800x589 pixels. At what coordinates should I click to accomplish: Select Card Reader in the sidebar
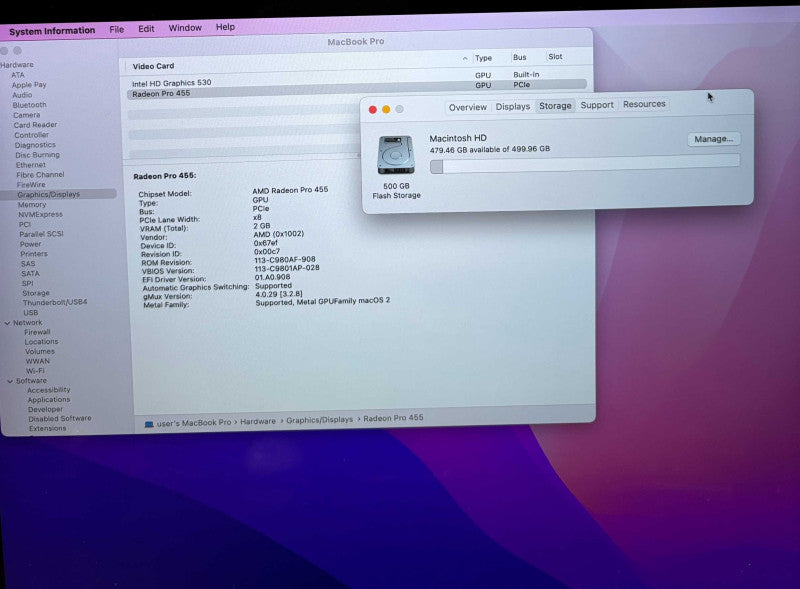(35, 125)
